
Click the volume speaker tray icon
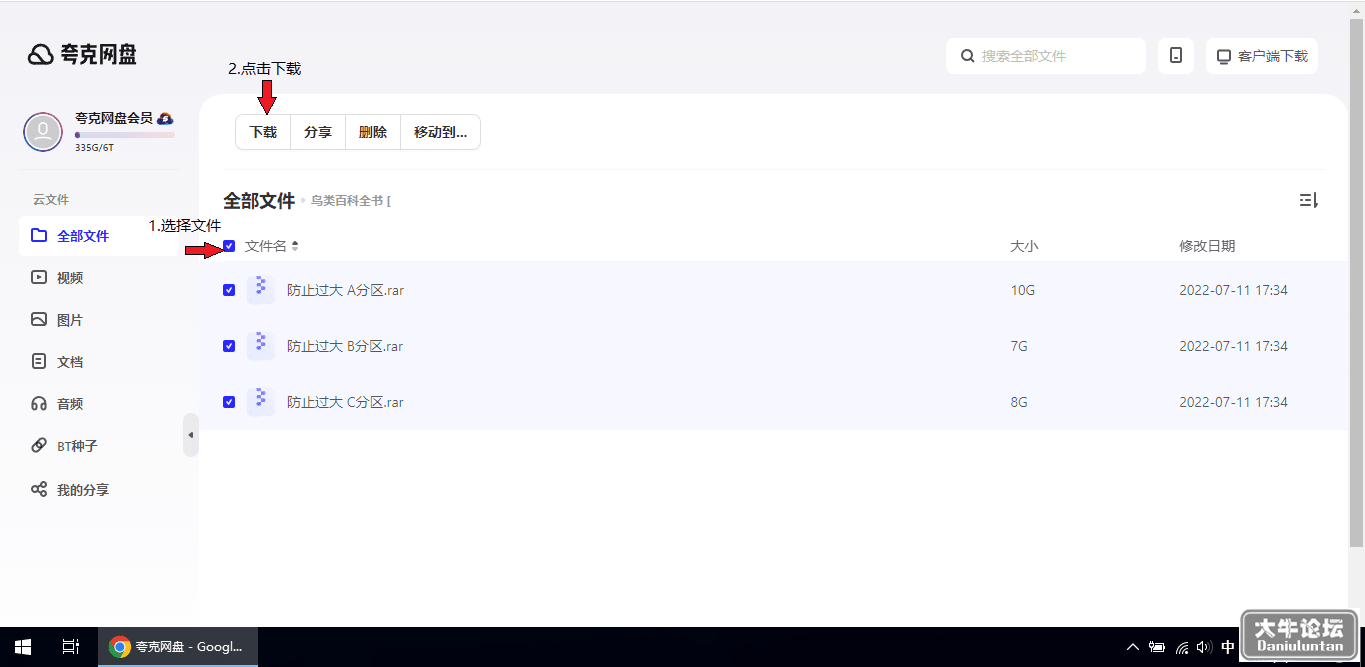1204,647
